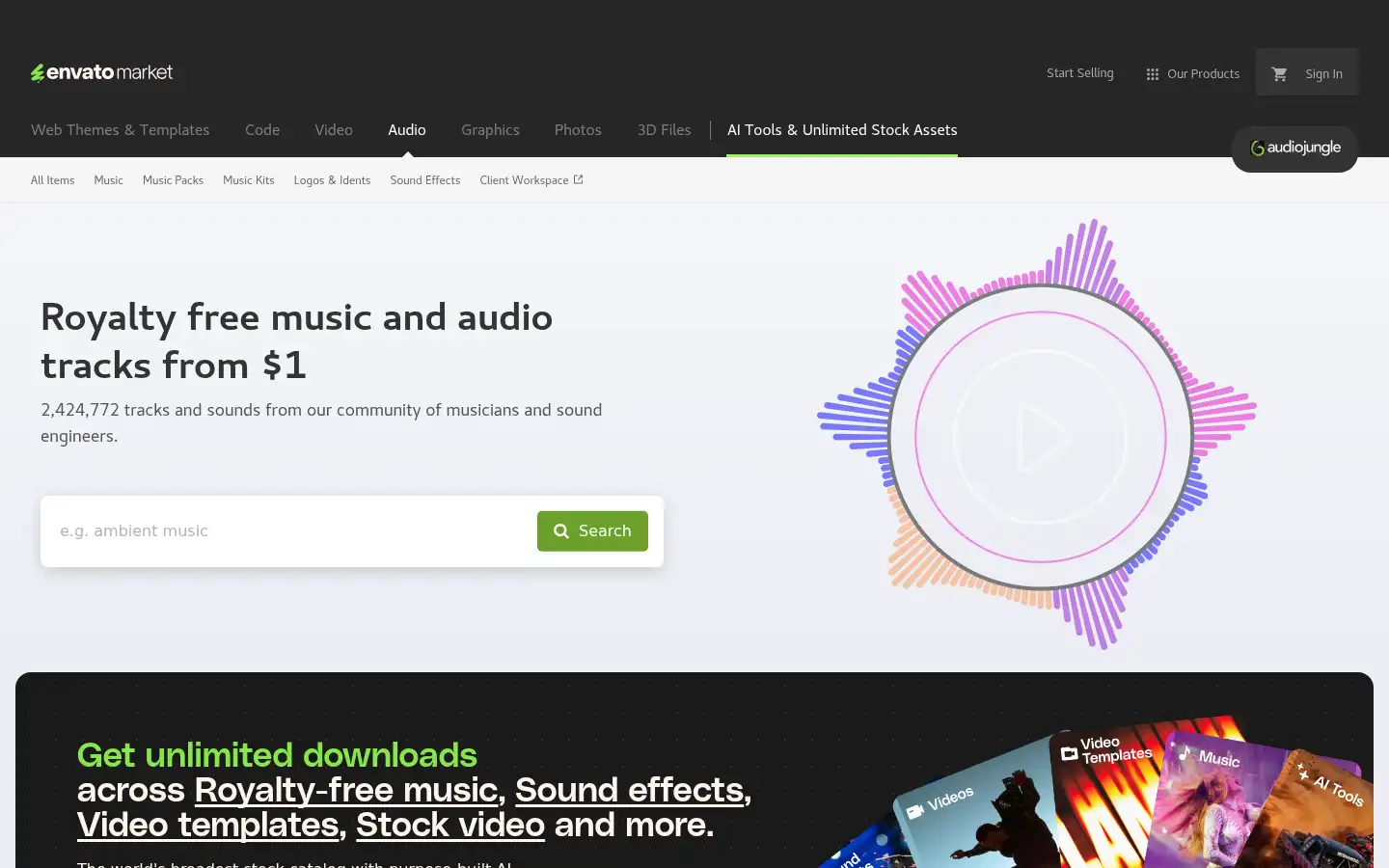The width and height of the screenshot is (1389, 868).
Task: Open the Graphics category
Action: click(x=490, y=129)
